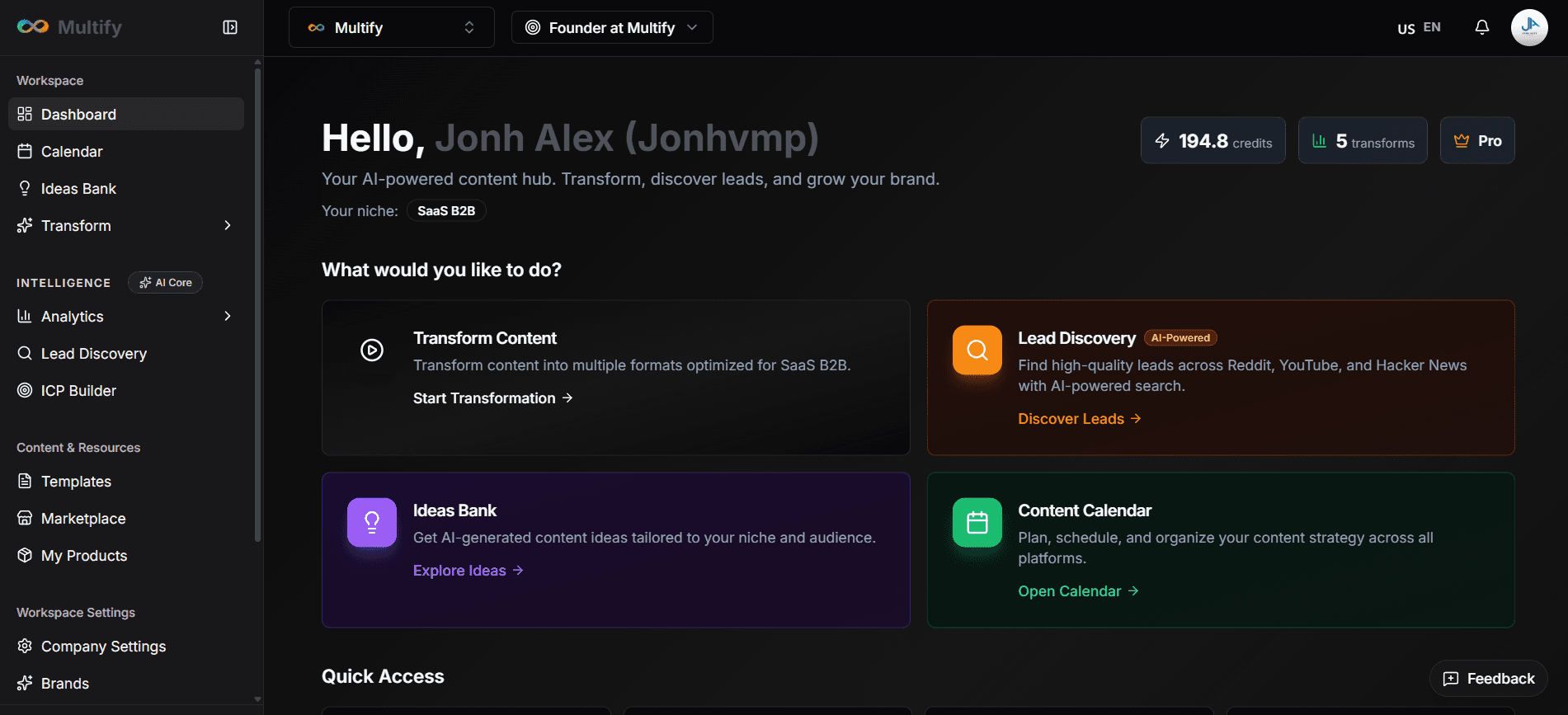Collapse the sidebar panel toggle
The height and width of the screenshot is (715, 1568).
(230, 27)
